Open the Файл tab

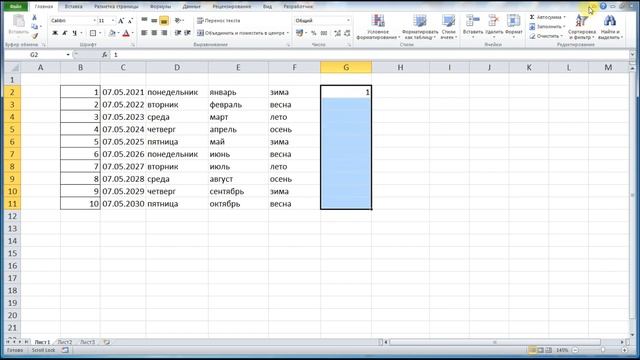click(x=16, y=6)
